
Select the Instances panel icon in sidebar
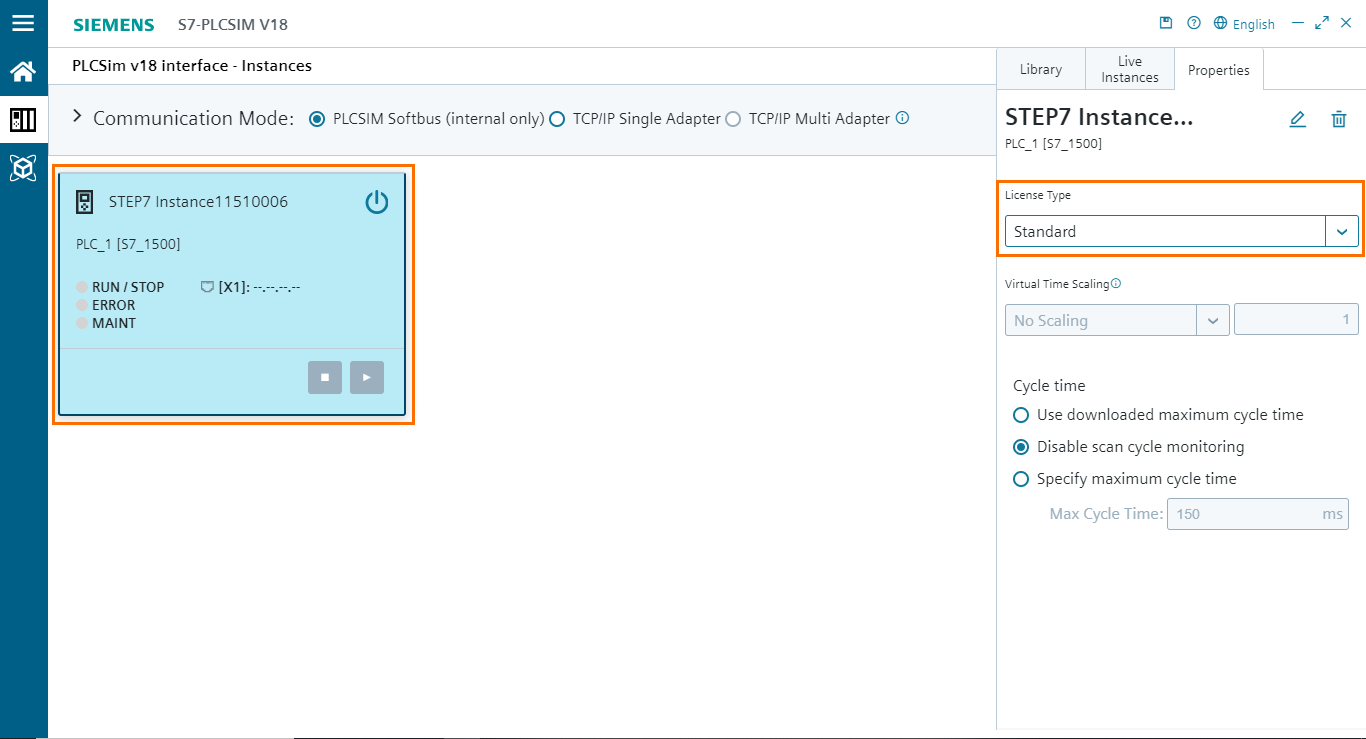(23, 119)
